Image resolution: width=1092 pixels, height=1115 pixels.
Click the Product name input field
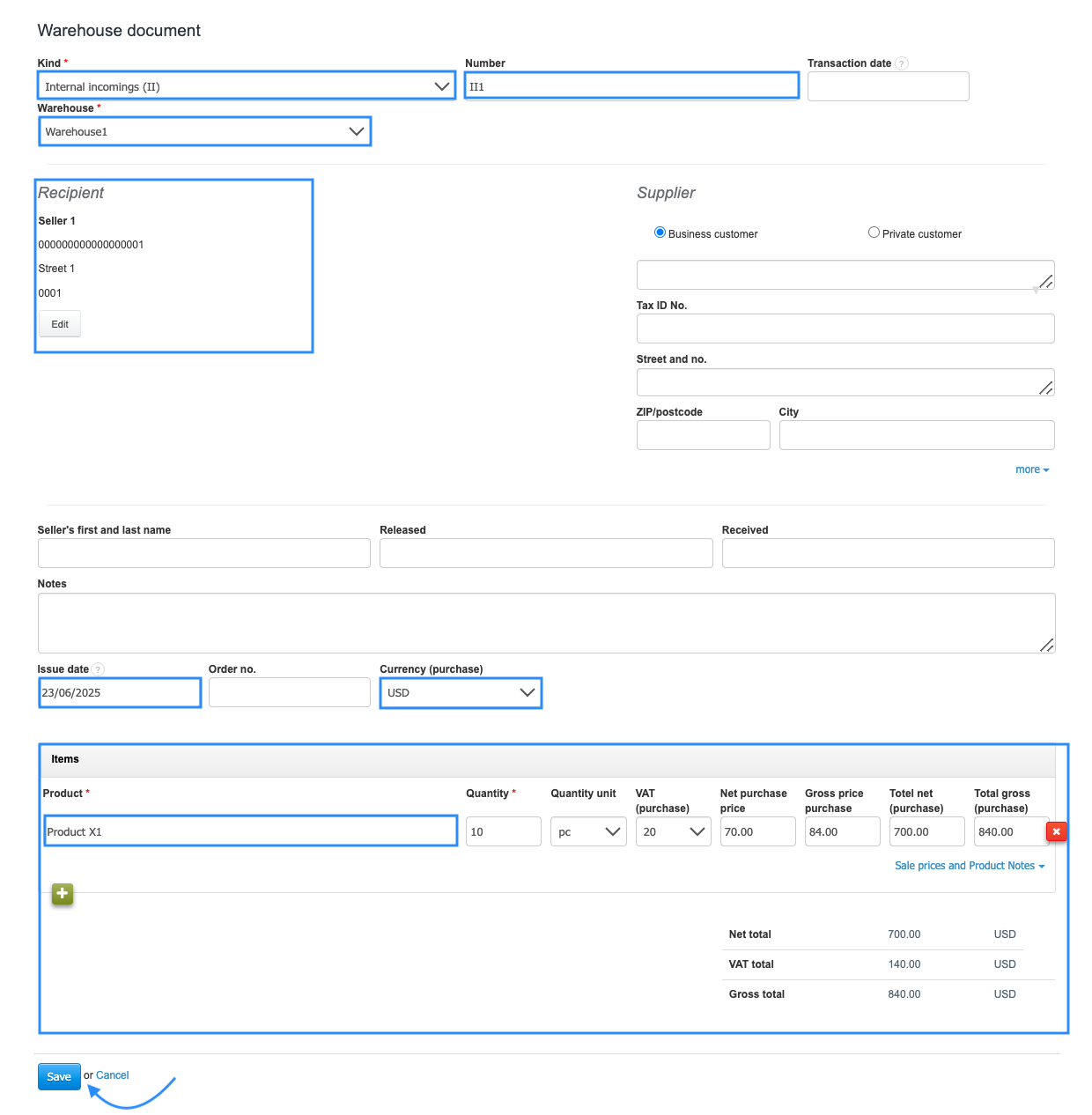pyautogui.click(x=251, y=831)
